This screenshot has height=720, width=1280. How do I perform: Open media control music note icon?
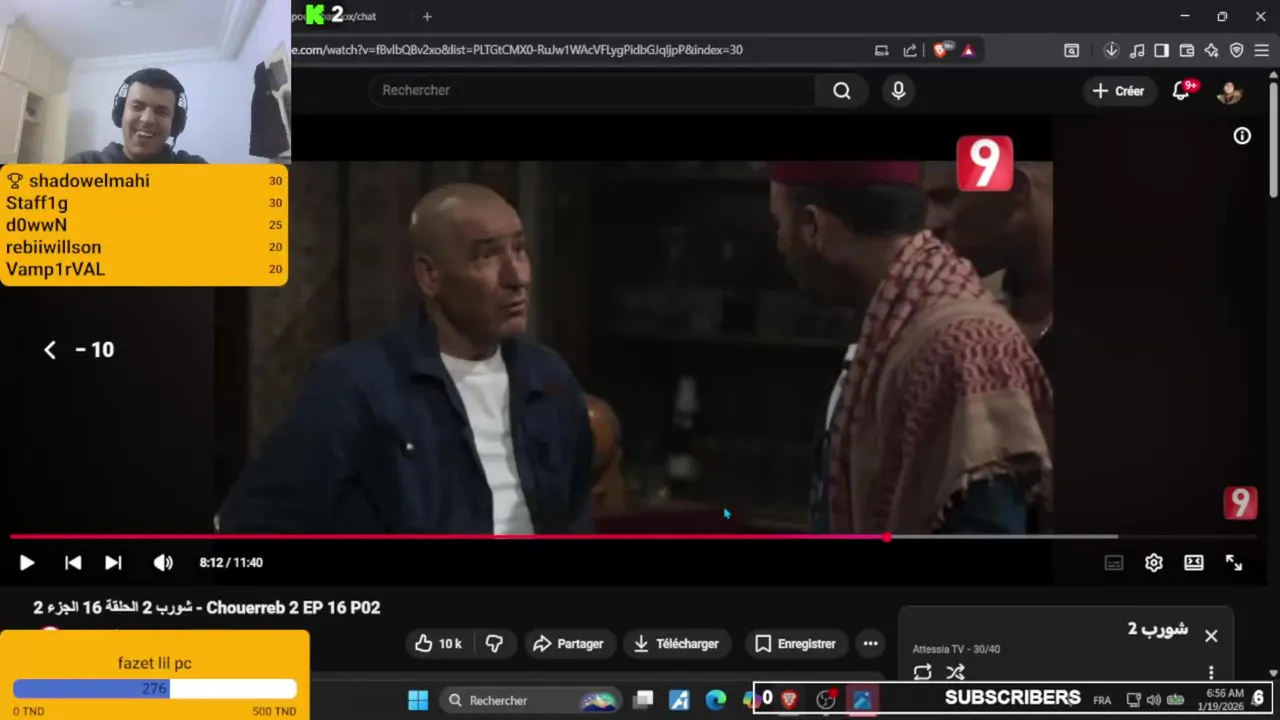1137,50
